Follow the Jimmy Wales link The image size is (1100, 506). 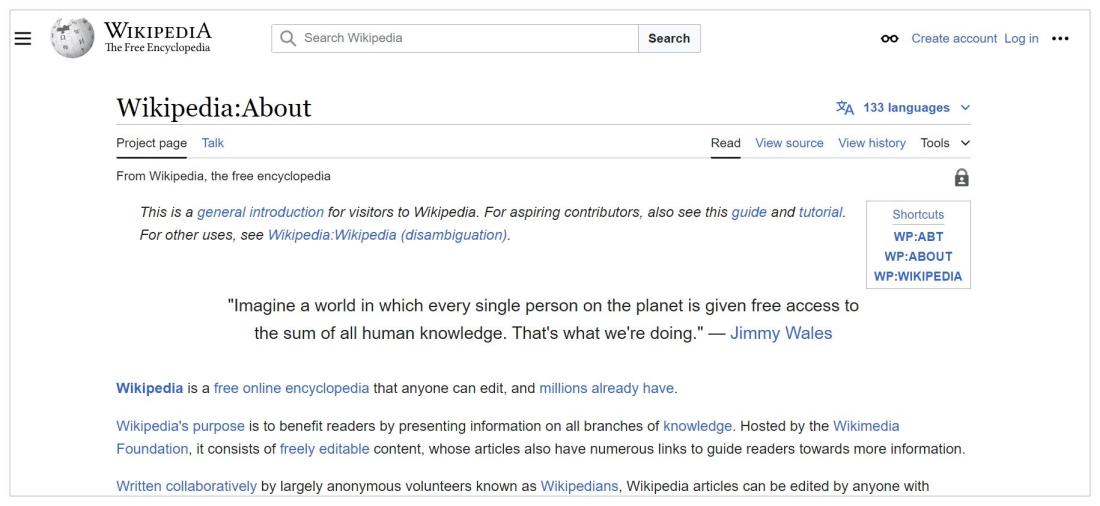[781, 333]
